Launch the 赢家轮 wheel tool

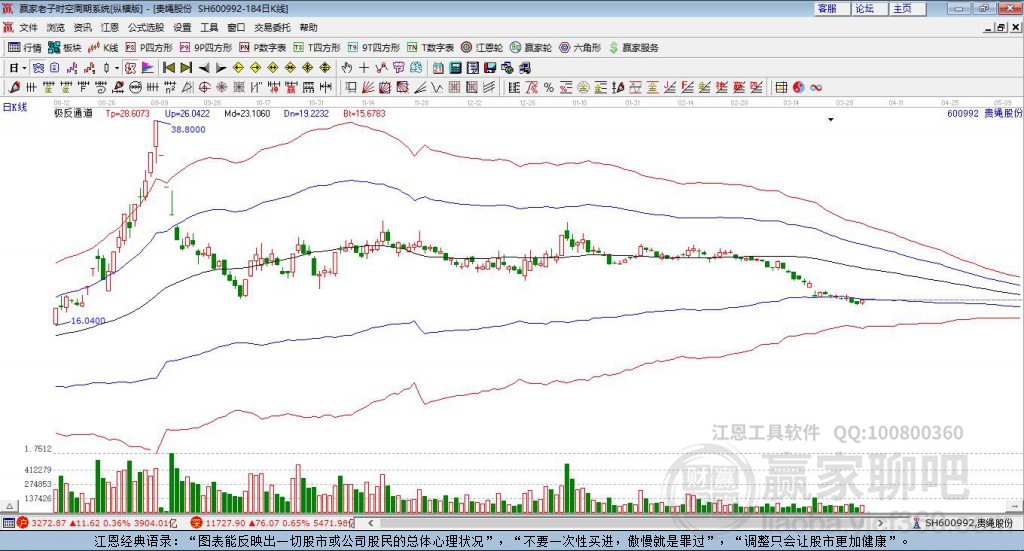coord(531,48)
